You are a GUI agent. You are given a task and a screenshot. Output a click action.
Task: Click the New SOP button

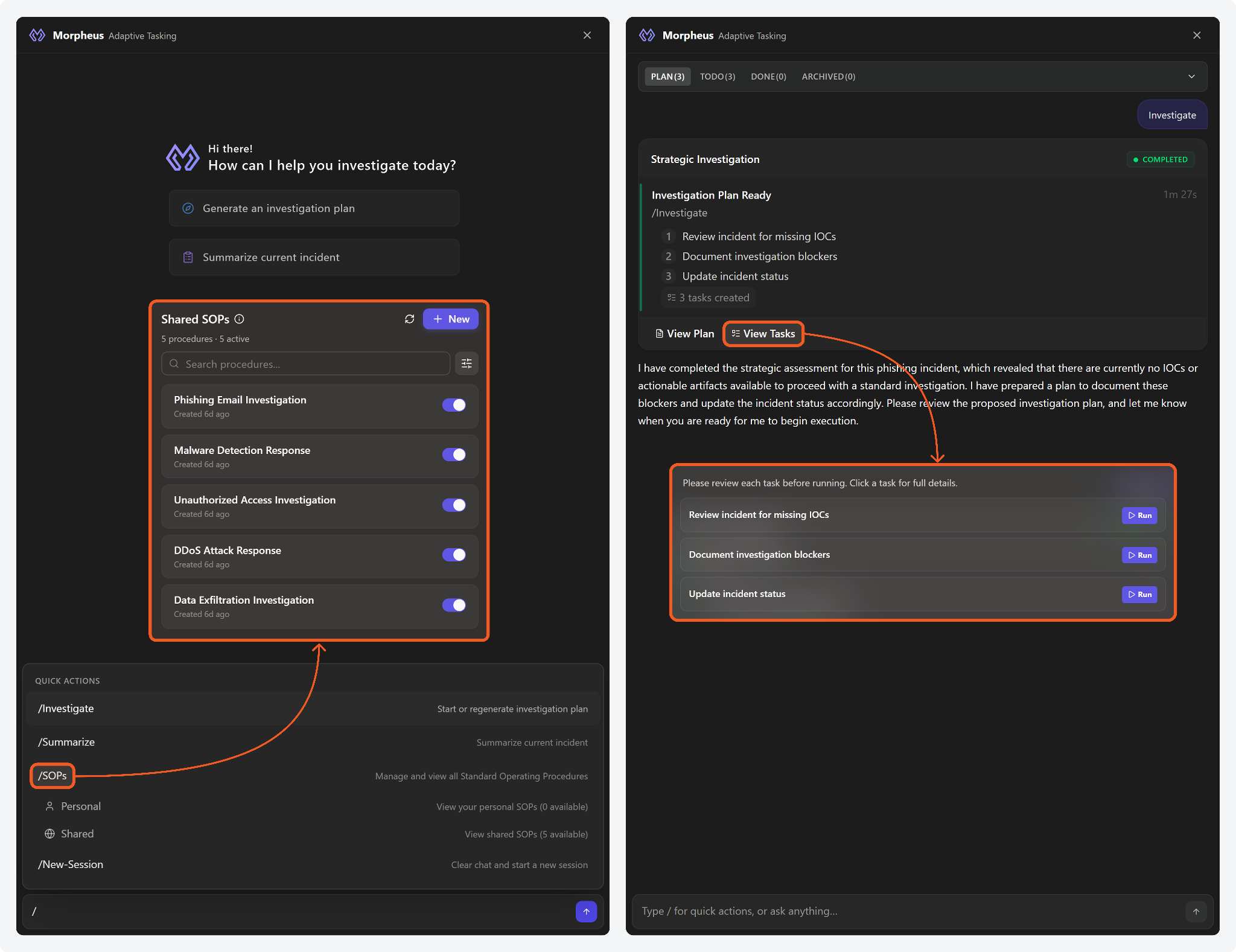[x=451, y=319]
